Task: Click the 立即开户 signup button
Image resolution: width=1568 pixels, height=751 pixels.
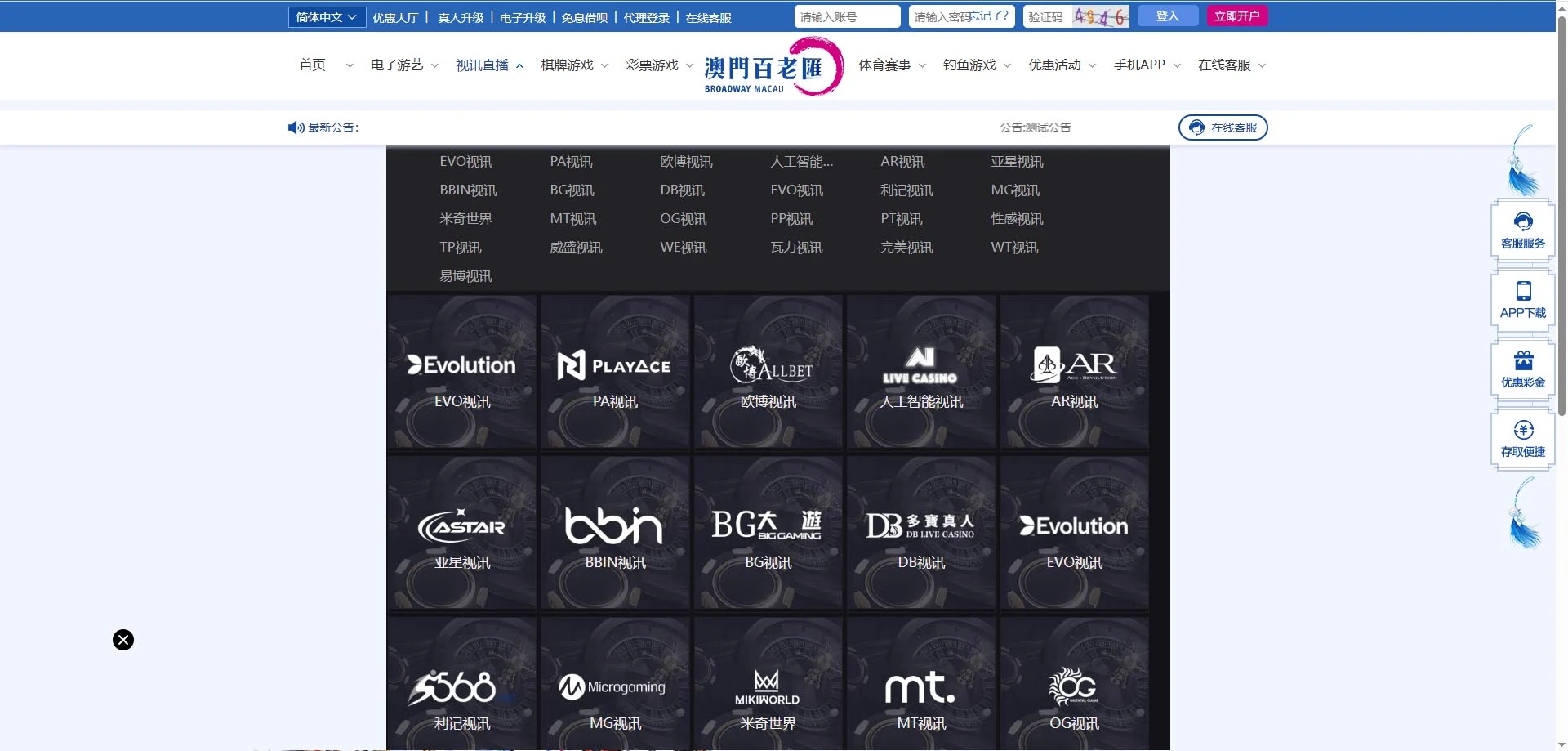Action: click(x=1237, y=16)
